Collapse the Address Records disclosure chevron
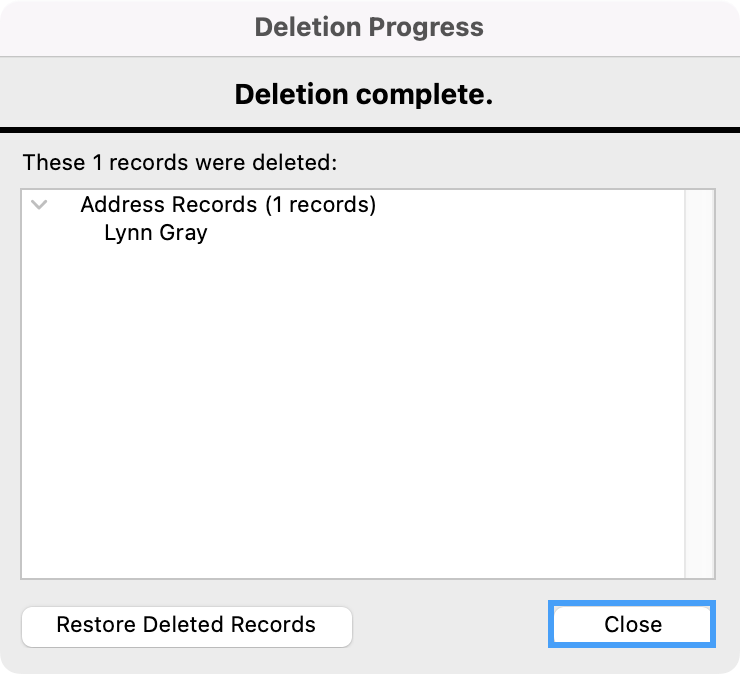This screenshot has width=740, height=674. pos(40,205)
